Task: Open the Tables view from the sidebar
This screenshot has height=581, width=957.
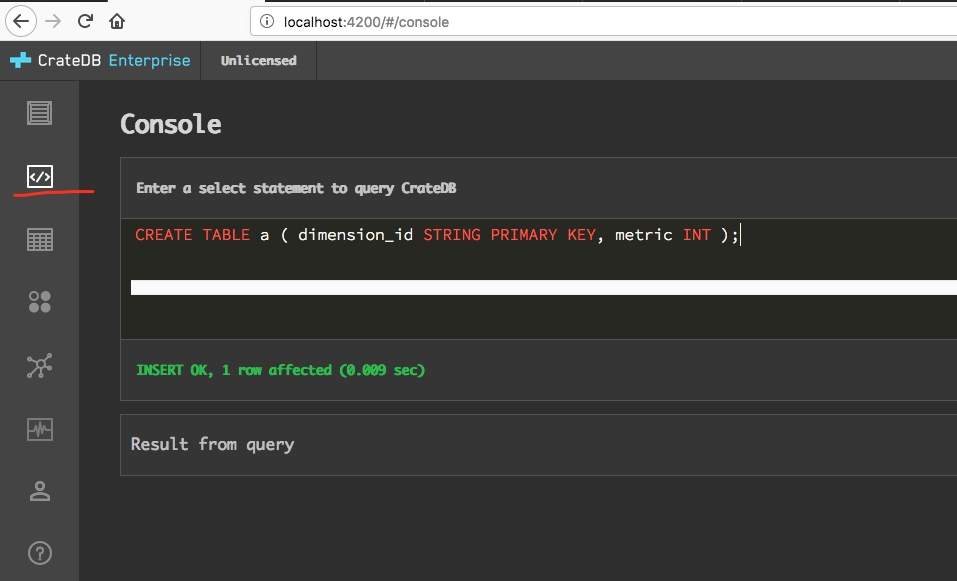Action: click(x=39, y=239)
